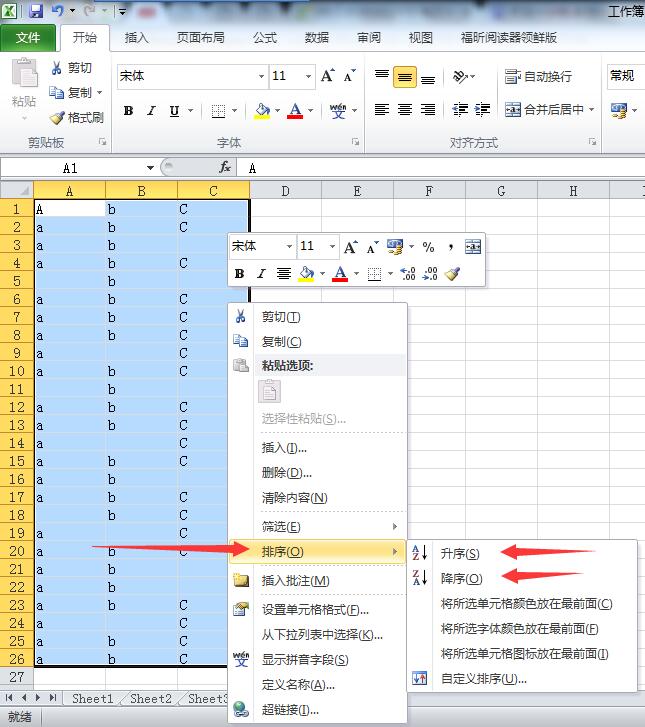
Task: Open the 常规 number format box
Action: coord(626,76)
